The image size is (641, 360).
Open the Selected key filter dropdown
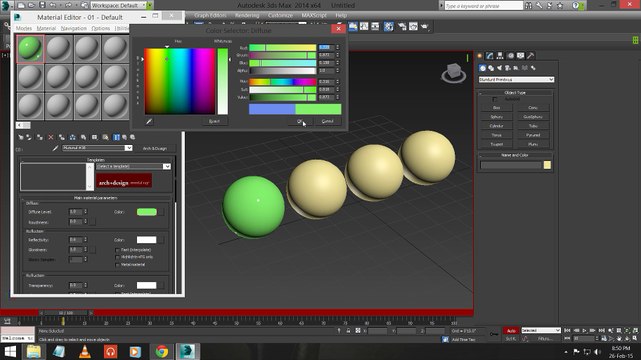click(x=541, y=330)
